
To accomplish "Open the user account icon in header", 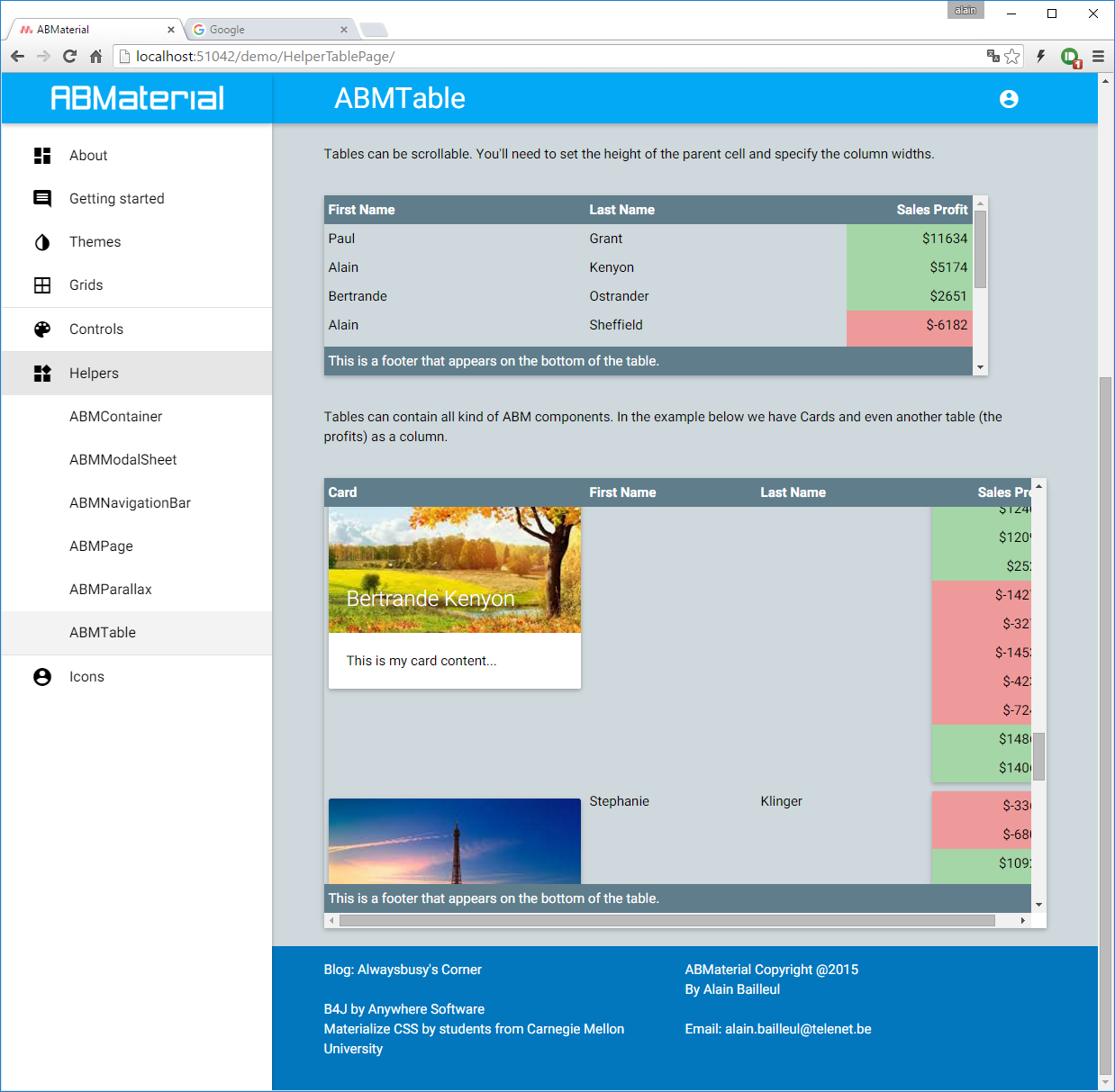I will click(x=1009, y=99).
